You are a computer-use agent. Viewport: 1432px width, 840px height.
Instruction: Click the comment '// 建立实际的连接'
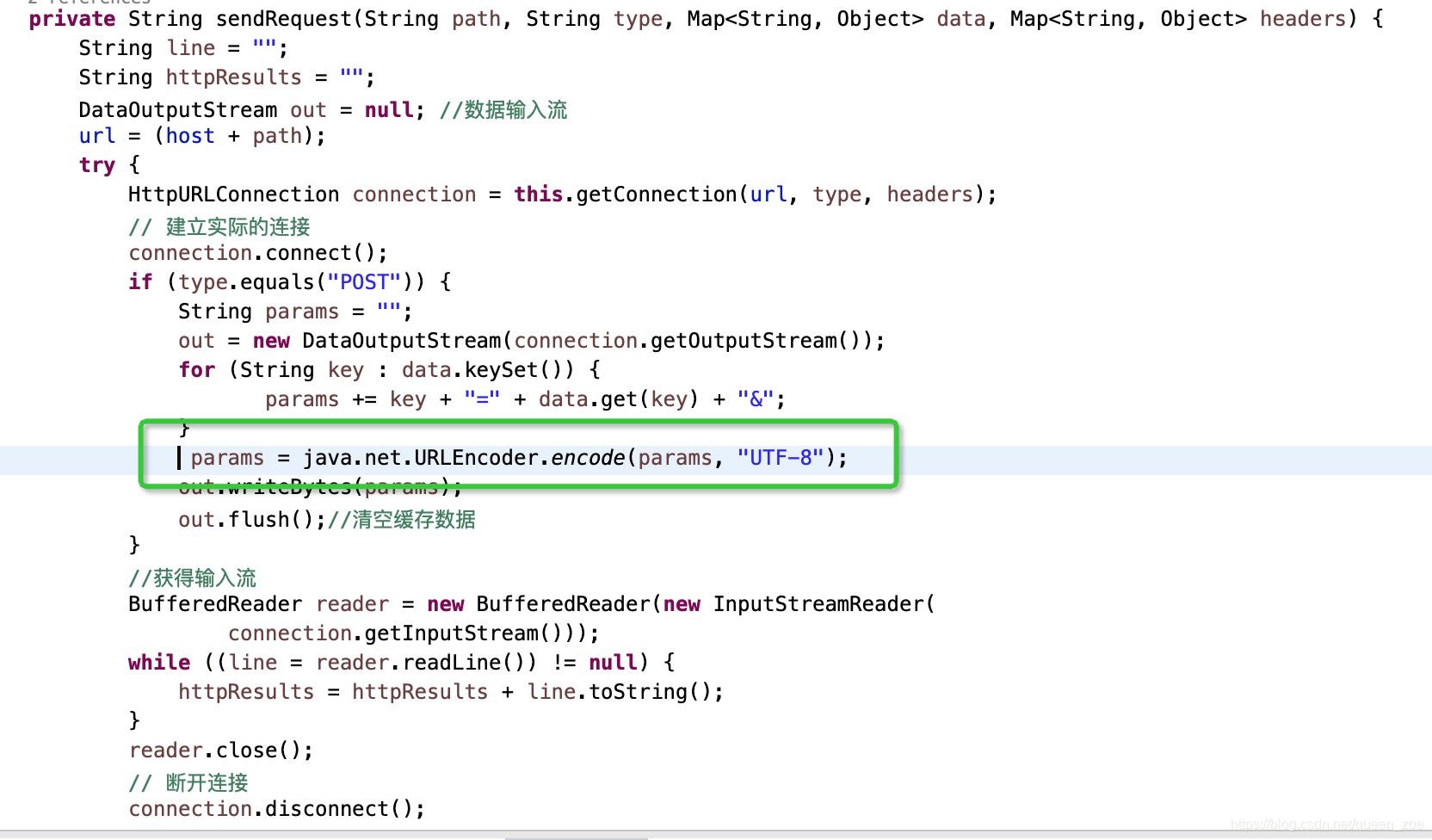click(219, 227)
